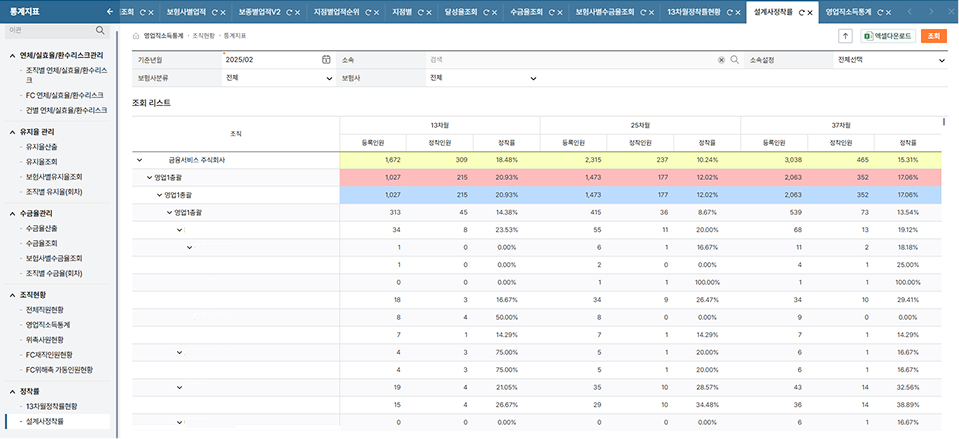Refresh the 13차월정착률현황 tab
Viewport: 959px width, 439px height.
click(x=729, y=12)
